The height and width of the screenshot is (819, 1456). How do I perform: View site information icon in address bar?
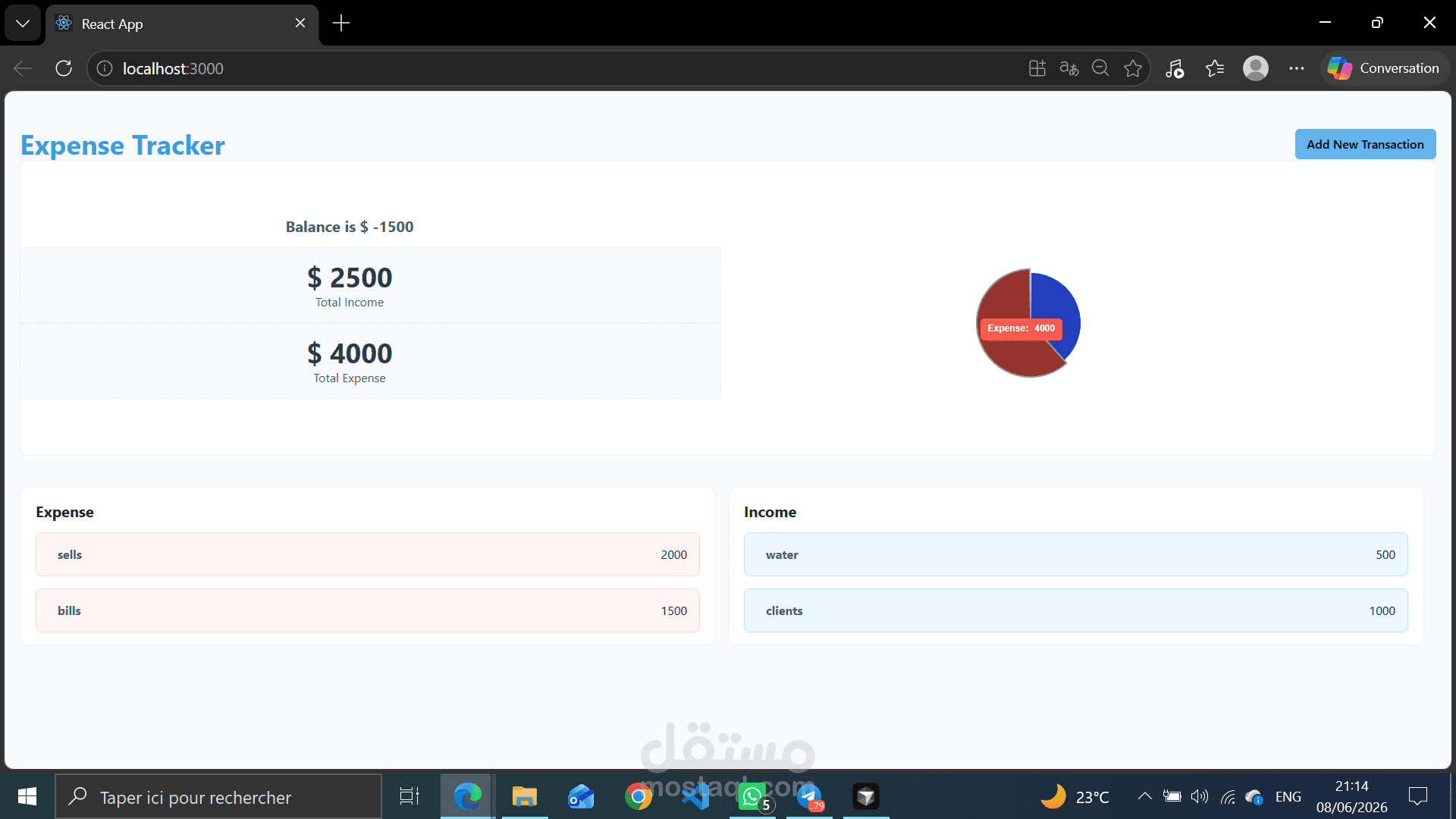[x=105, y=68]
